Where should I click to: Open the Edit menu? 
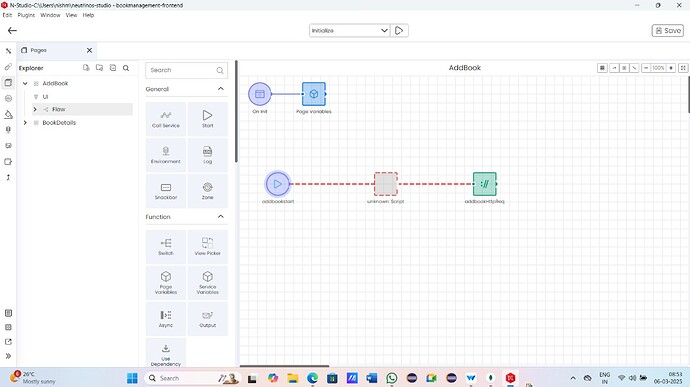pyautogui.click(x=7, y=15)
